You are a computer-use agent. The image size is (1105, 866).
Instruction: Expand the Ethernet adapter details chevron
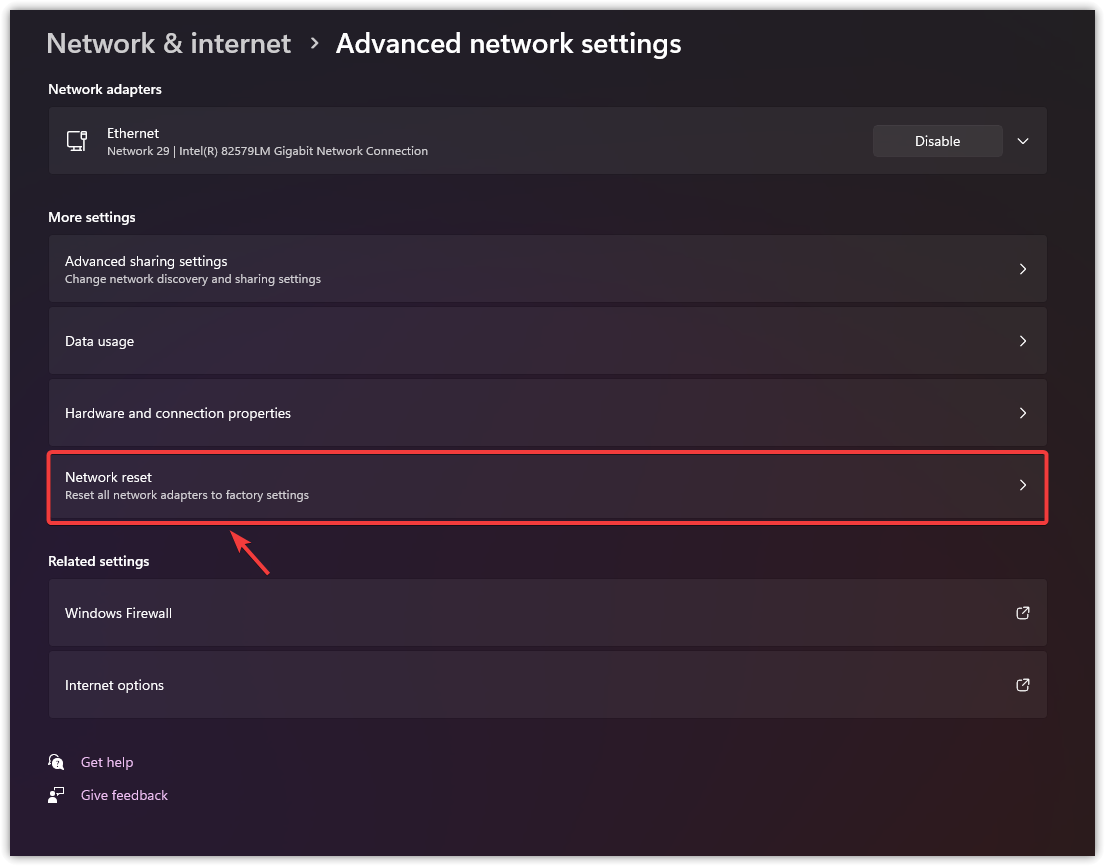click(x=1022, y=141)
